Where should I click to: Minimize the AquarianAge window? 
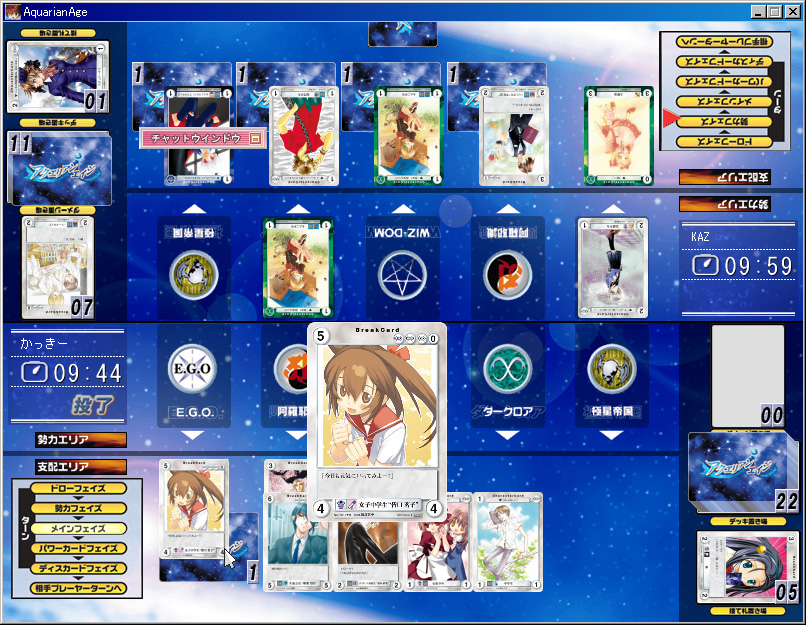(x=757, y=11)
